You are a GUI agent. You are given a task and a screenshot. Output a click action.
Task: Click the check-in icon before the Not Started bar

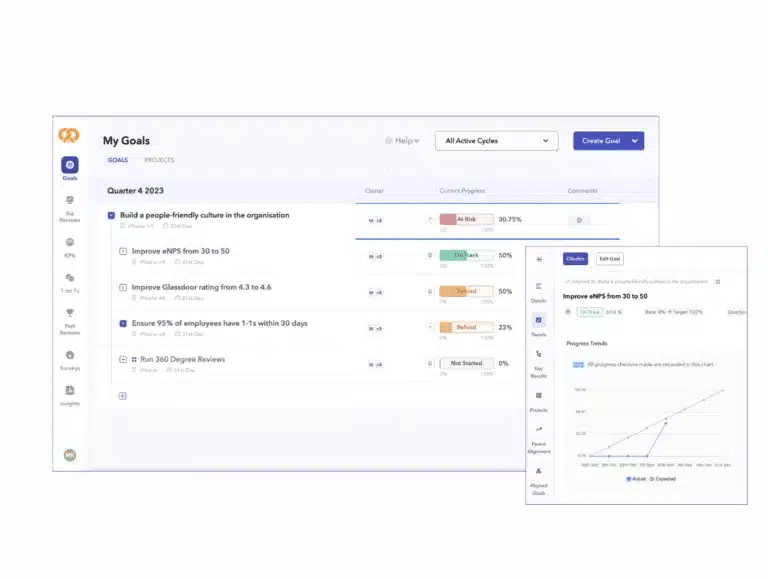[x=430, y=363]
